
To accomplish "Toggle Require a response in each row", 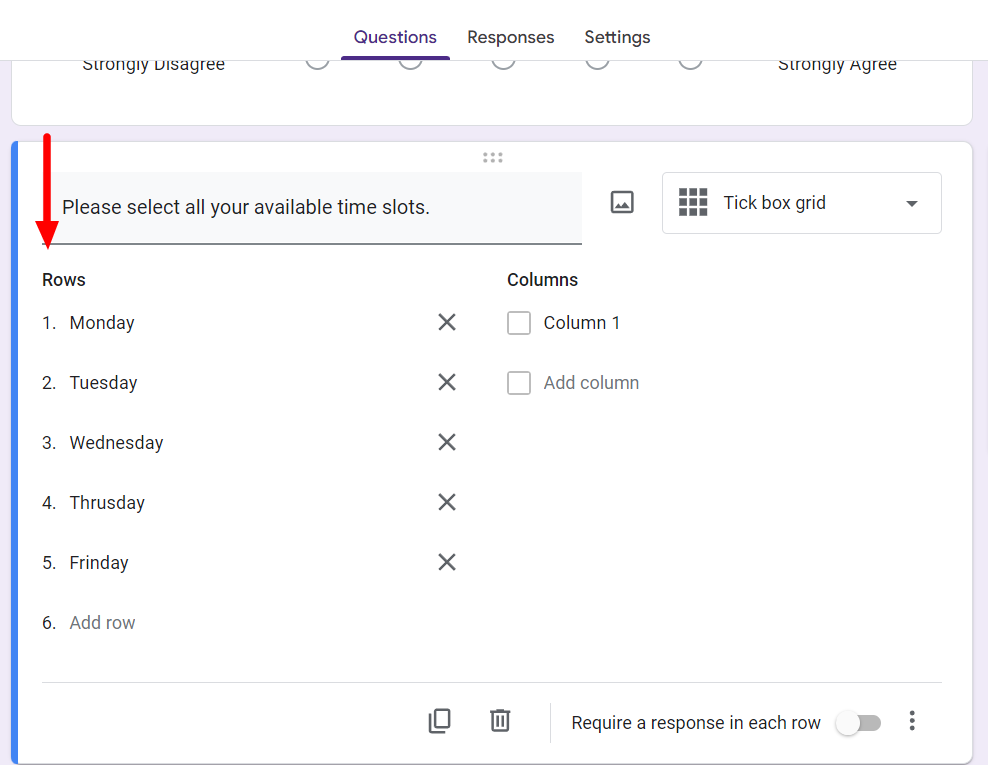I will tap(859, 723).
